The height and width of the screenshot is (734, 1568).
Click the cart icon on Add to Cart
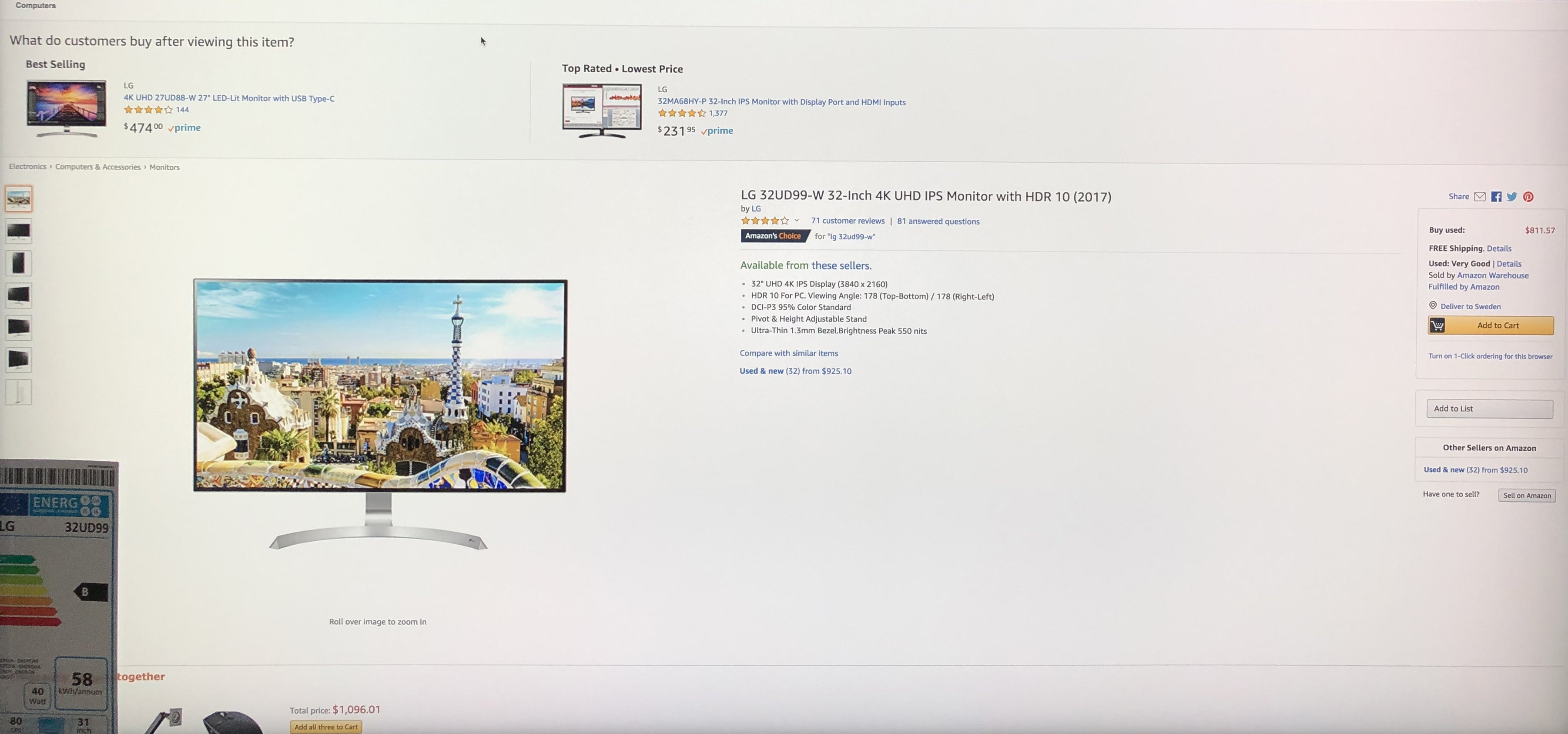click(1437, 325)
